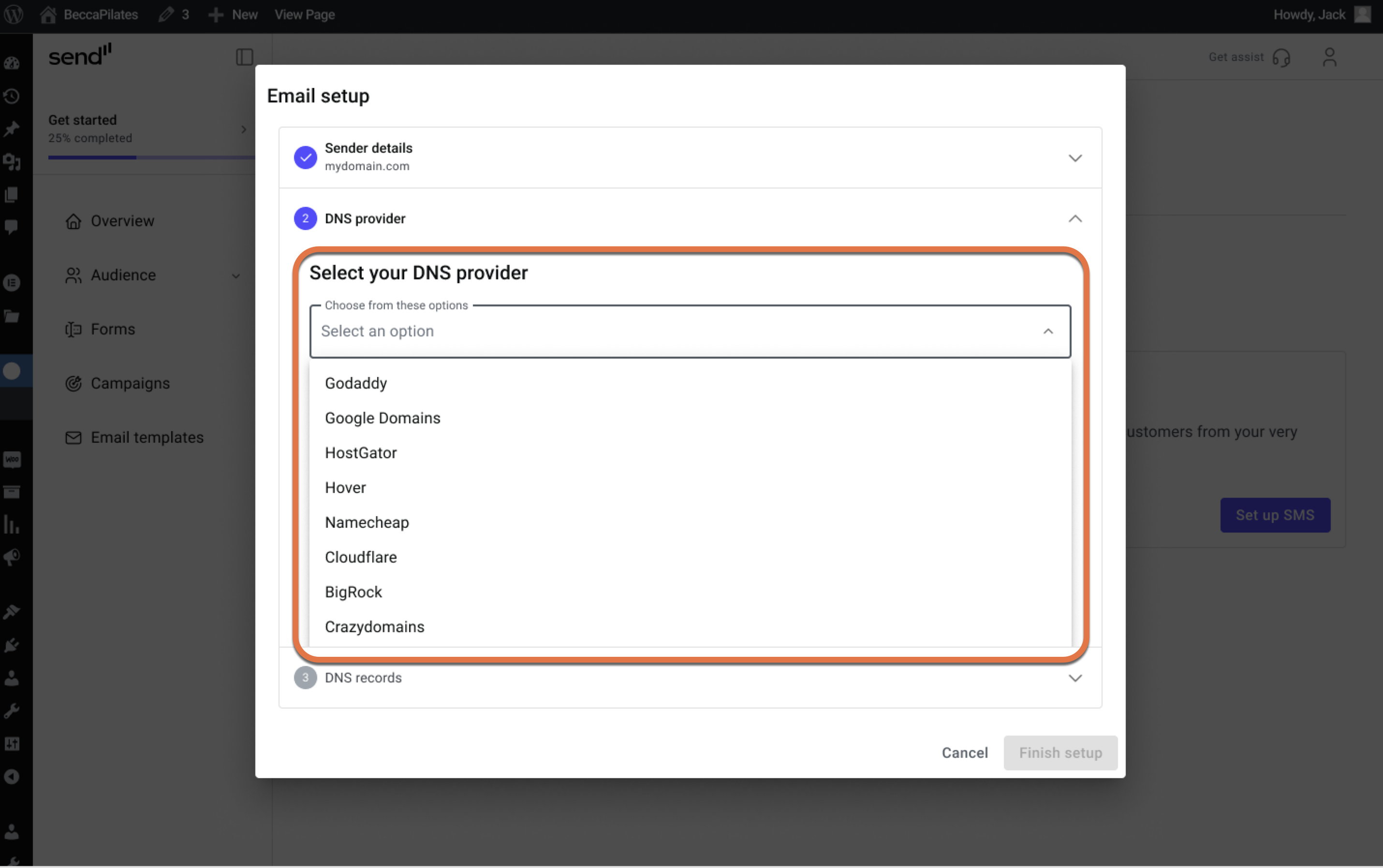Open Email templates section
Image resolution: width=1383 pixels, height=868 pixels.
(x=147, y=436)
